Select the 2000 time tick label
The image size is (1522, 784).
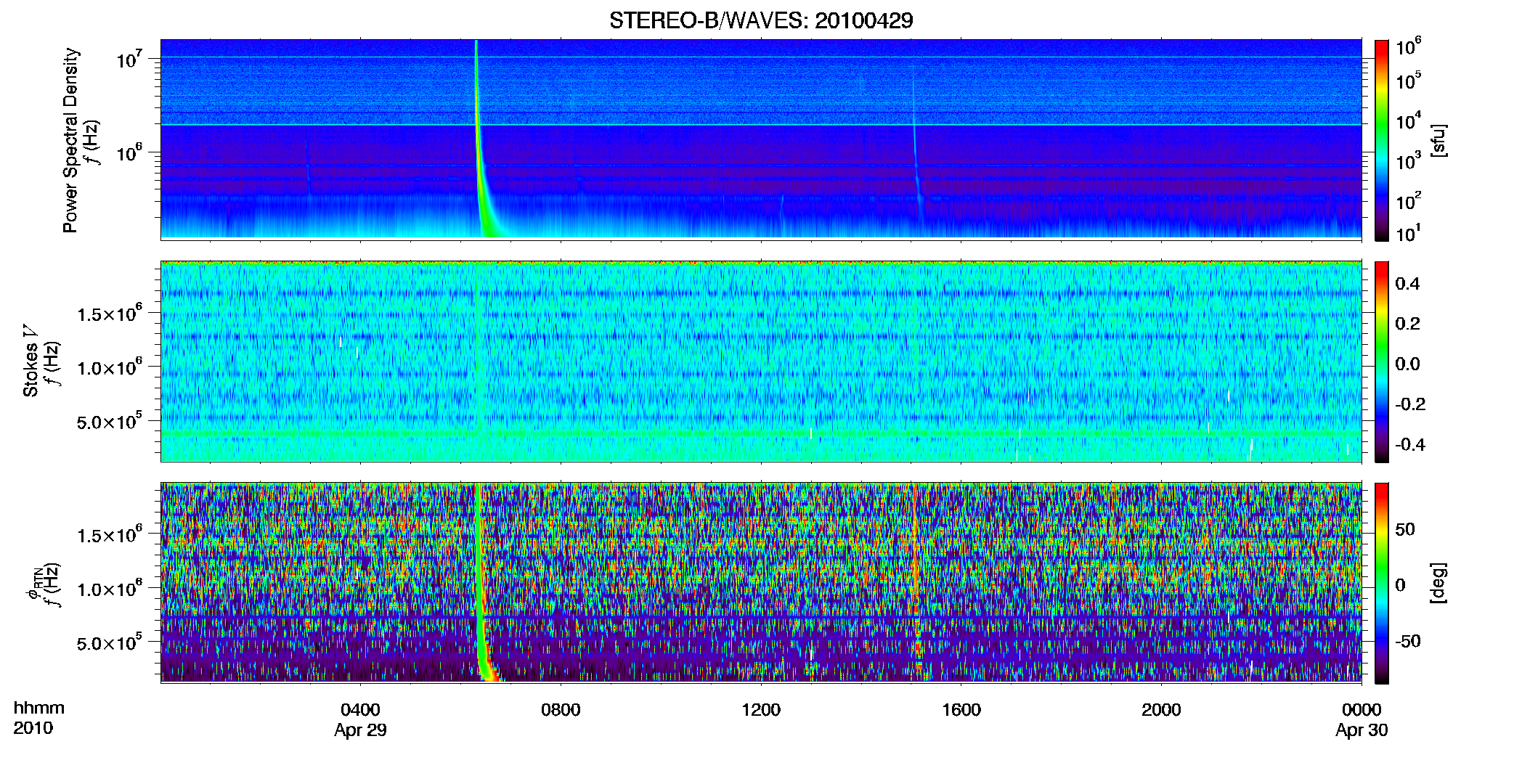pyautogui.click(x=1161, y=710)
